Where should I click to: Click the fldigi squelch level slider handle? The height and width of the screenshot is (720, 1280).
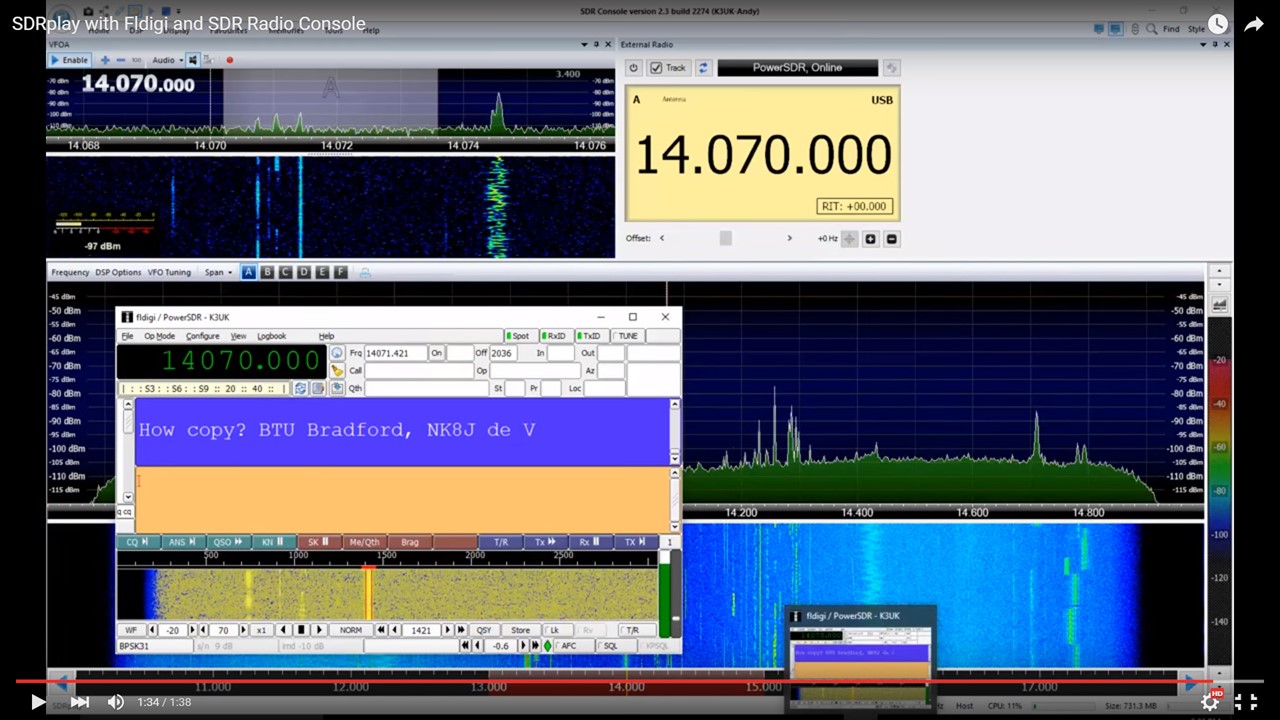click(676, 618)
